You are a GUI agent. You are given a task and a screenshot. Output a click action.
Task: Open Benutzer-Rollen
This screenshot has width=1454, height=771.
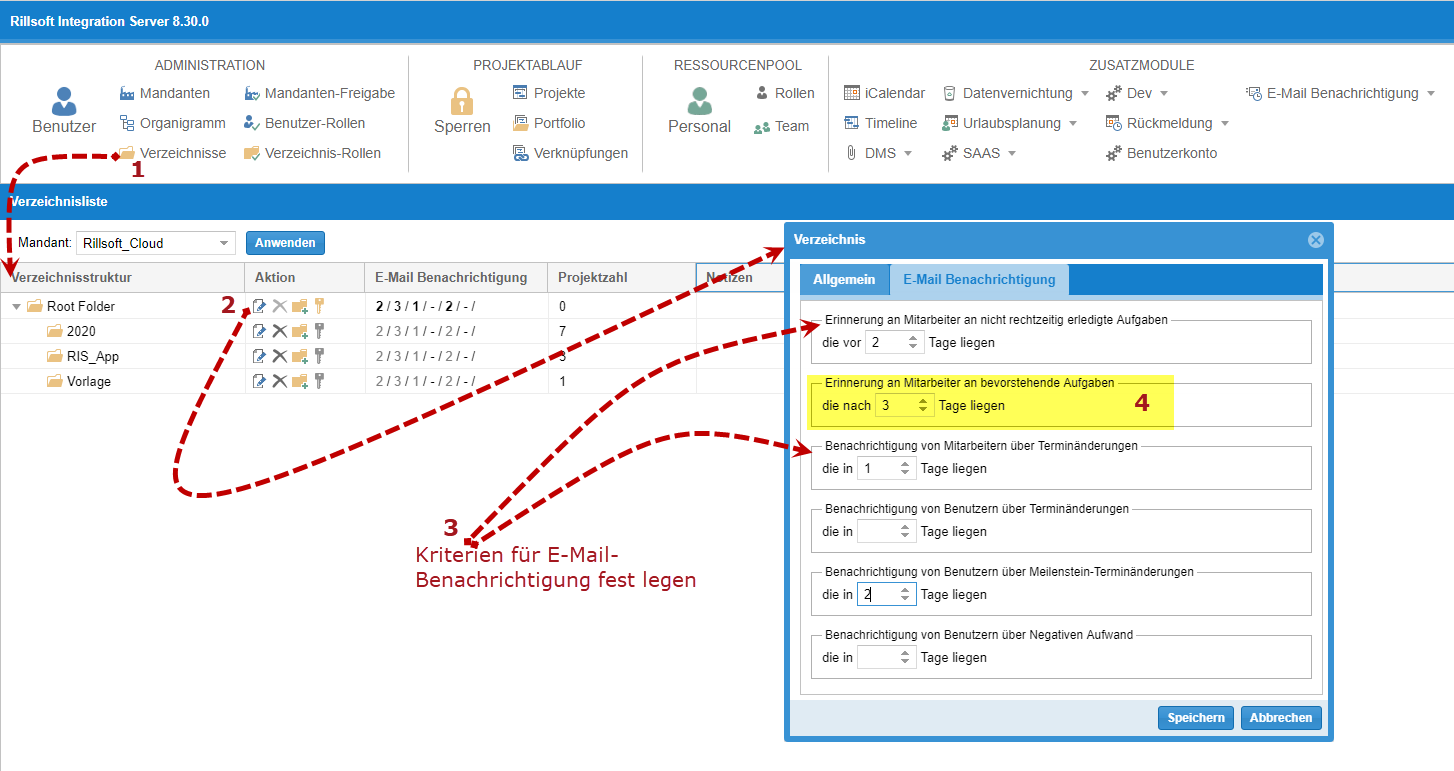304,123
